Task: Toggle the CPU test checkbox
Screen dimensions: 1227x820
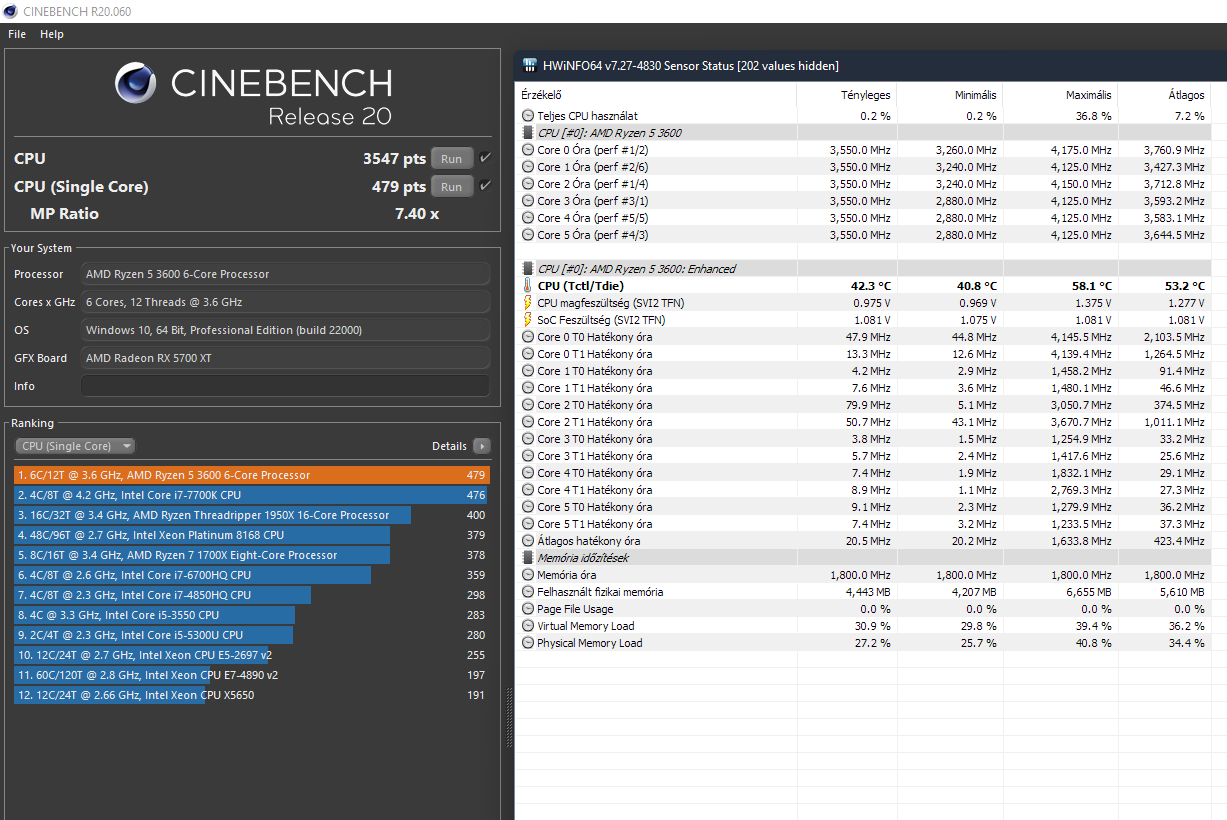Action: coord(485,158)
